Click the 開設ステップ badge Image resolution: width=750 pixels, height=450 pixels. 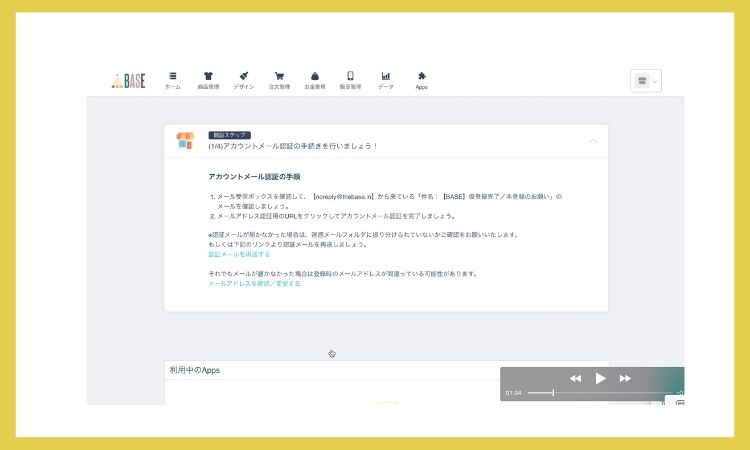point(230,135)
